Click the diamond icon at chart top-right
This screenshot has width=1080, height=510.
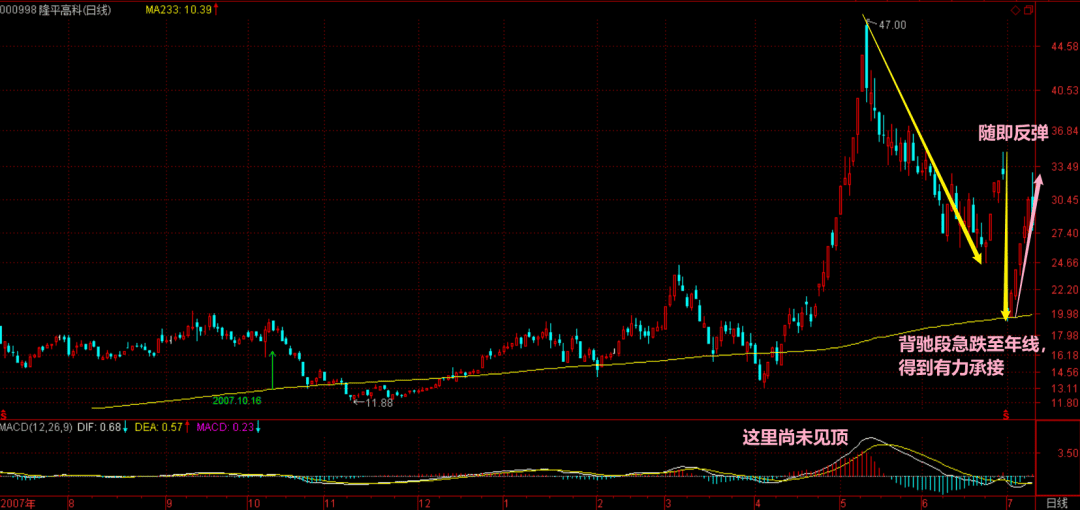(1014, 10)
